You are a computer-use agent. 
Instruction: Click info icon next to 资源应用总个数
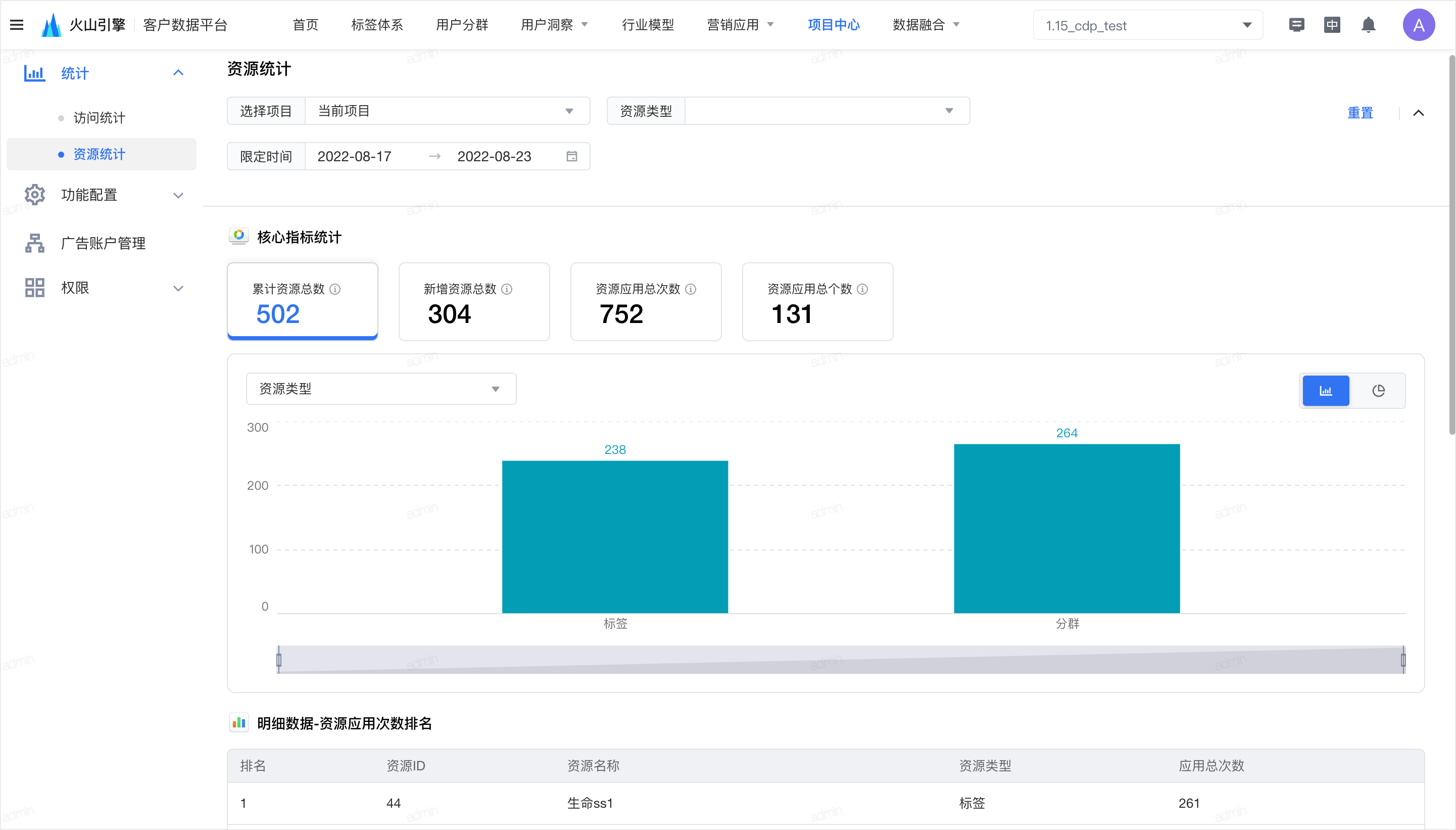point(862,289)
